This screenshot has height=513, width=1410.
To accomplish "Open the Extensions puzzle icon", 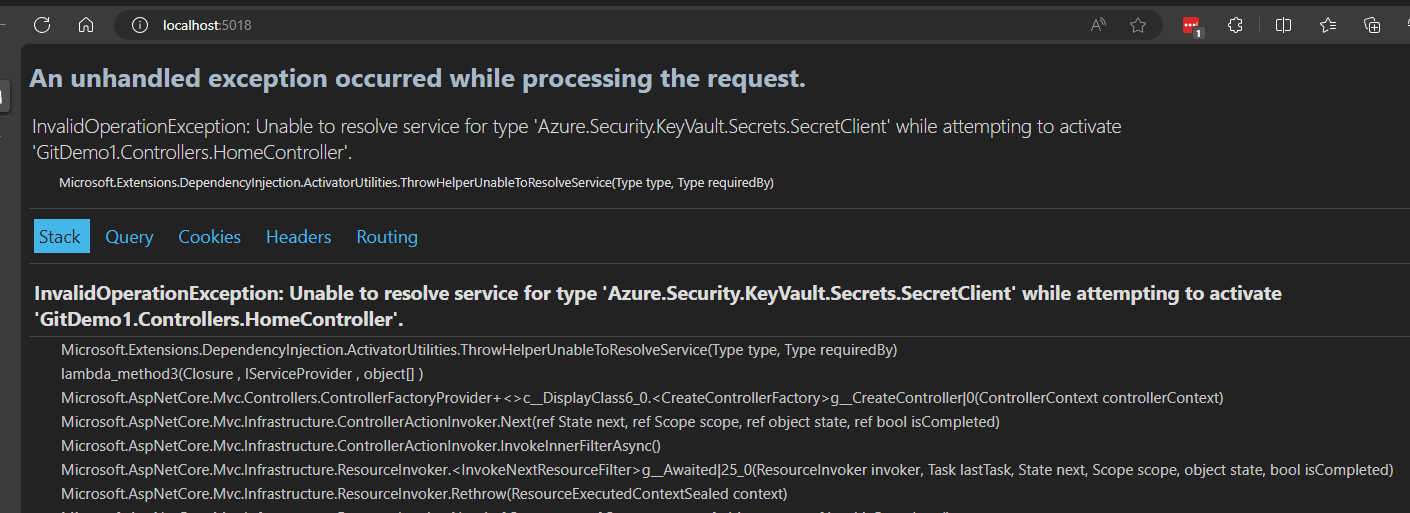I will click(x=1236, y=25).
